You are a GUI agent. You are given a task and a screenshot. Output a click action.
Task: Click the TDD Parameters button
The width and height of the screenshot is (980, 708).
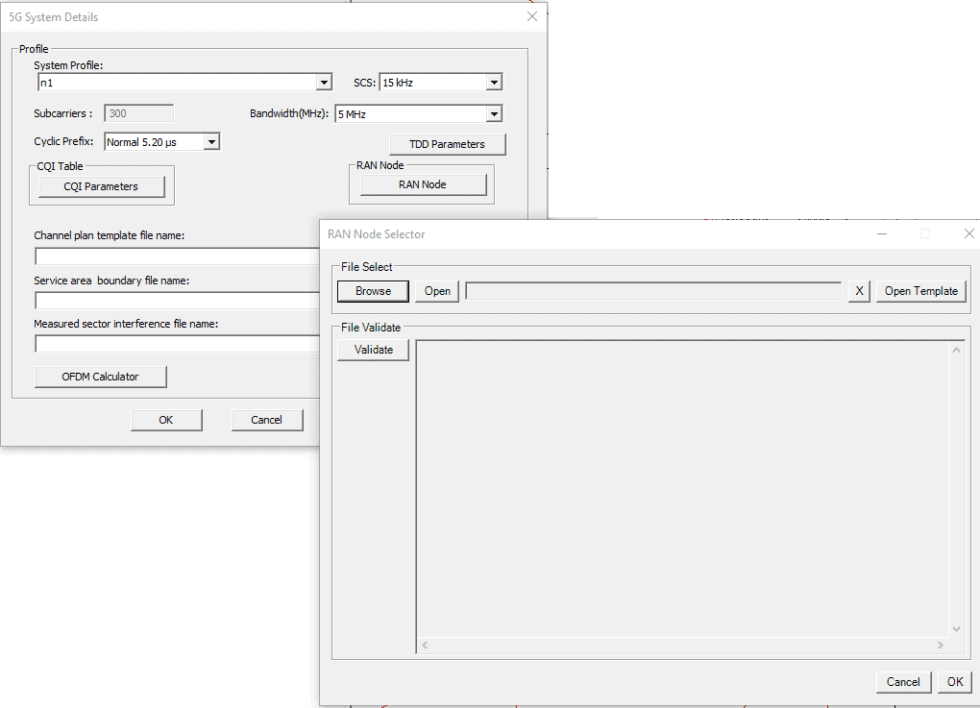(x=446, y=144)
